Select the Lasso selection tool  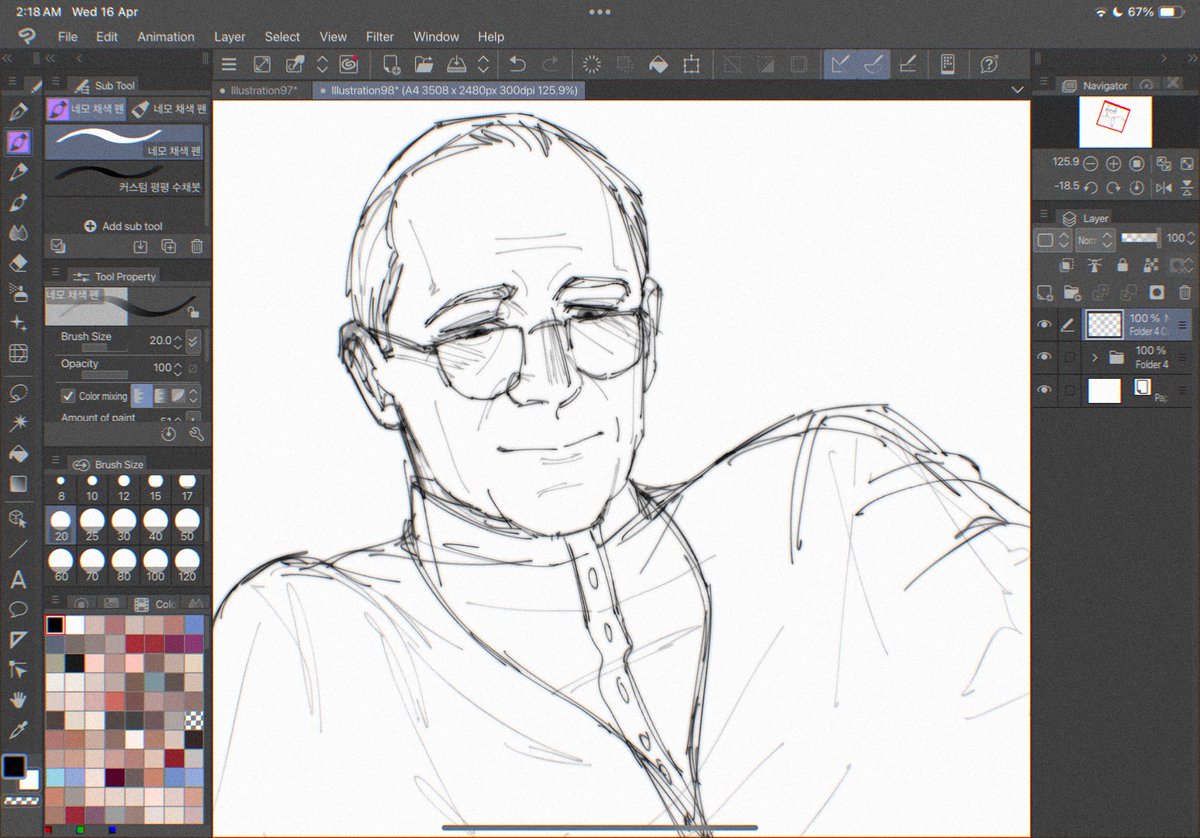tap(18, 393)
